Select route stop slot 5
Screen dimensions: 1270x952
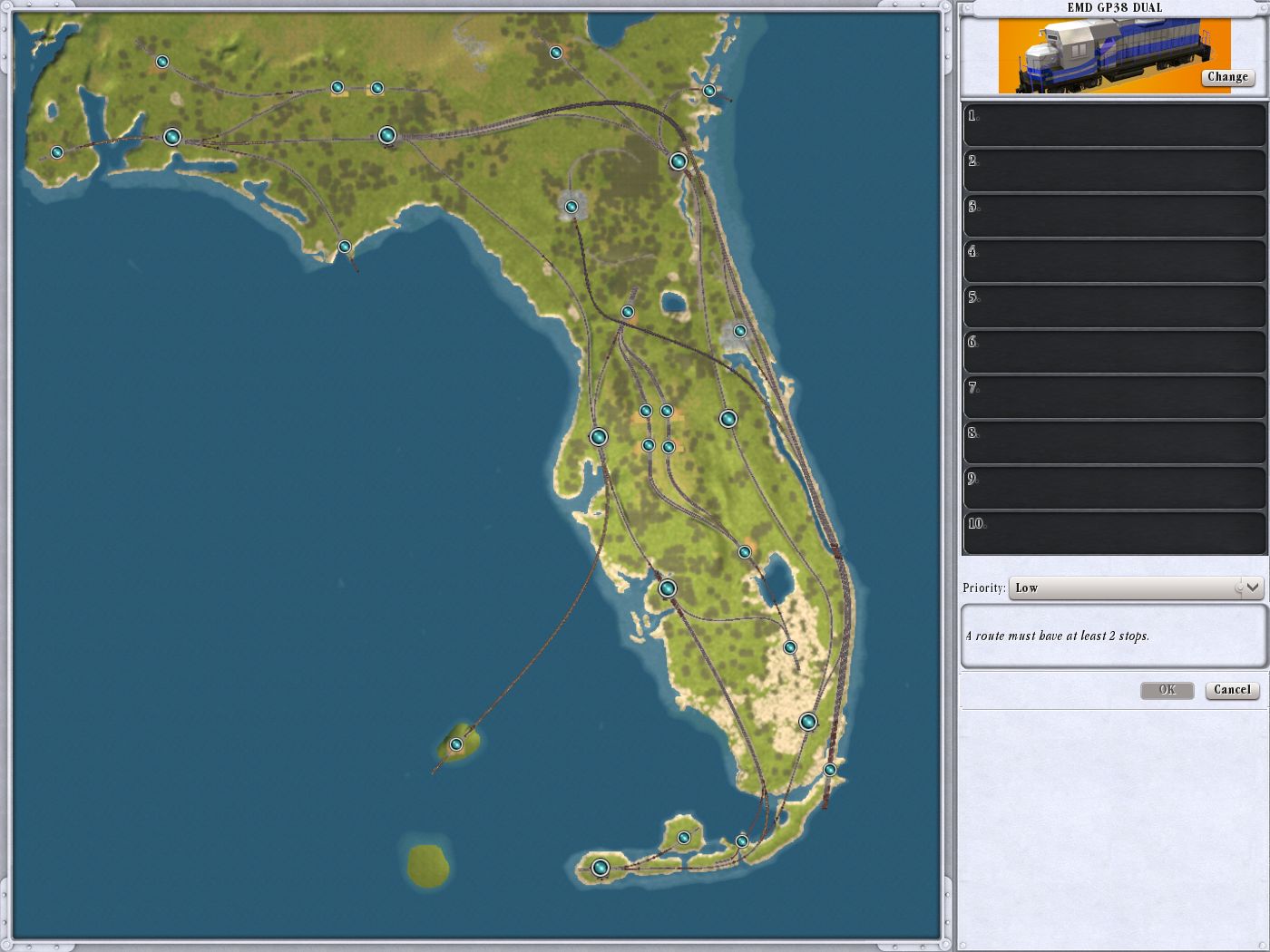pyautogui.click(x=1114, y=306)
